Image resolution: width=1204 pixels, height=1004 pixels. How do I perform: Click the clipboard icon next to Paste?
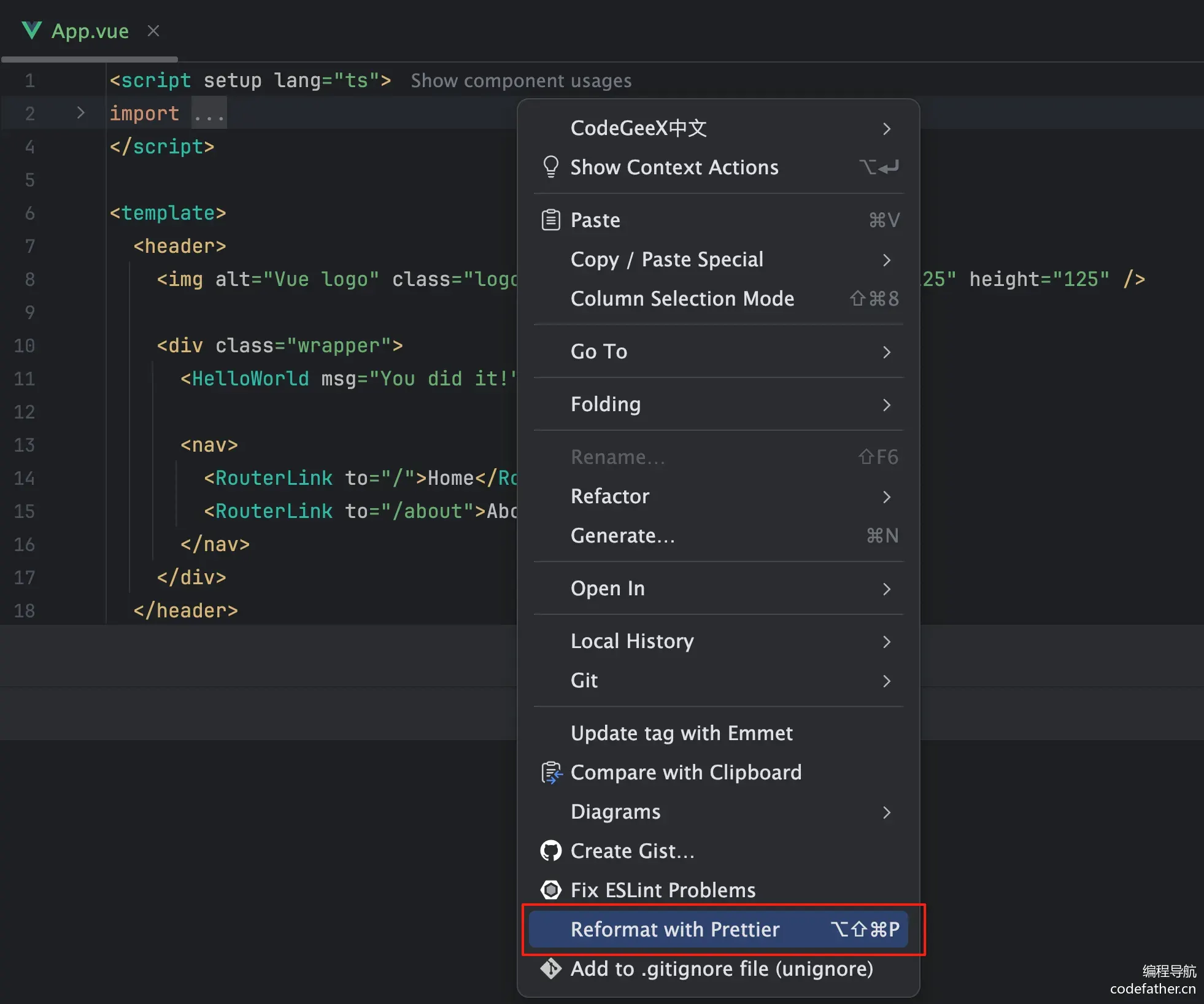pyautogui.click(x=551, y=220)
